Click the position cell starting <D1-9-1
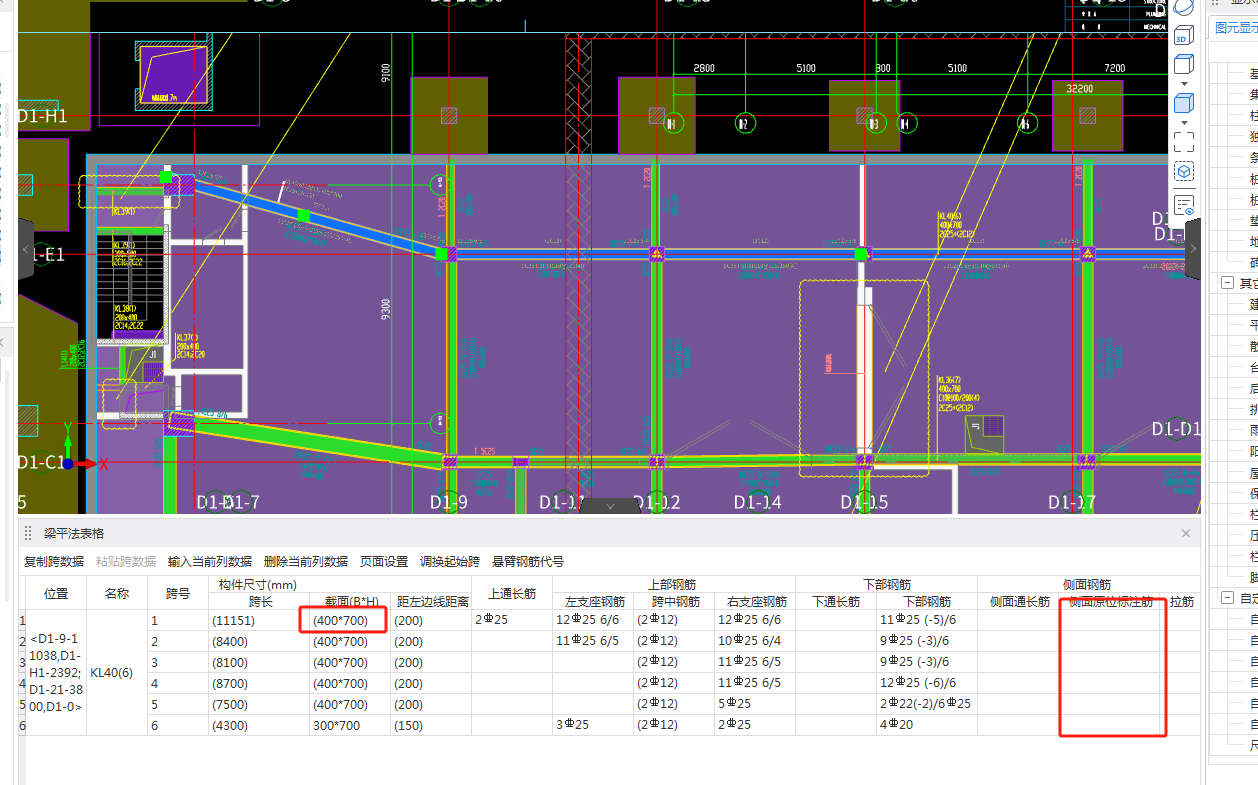 (55, 673)
